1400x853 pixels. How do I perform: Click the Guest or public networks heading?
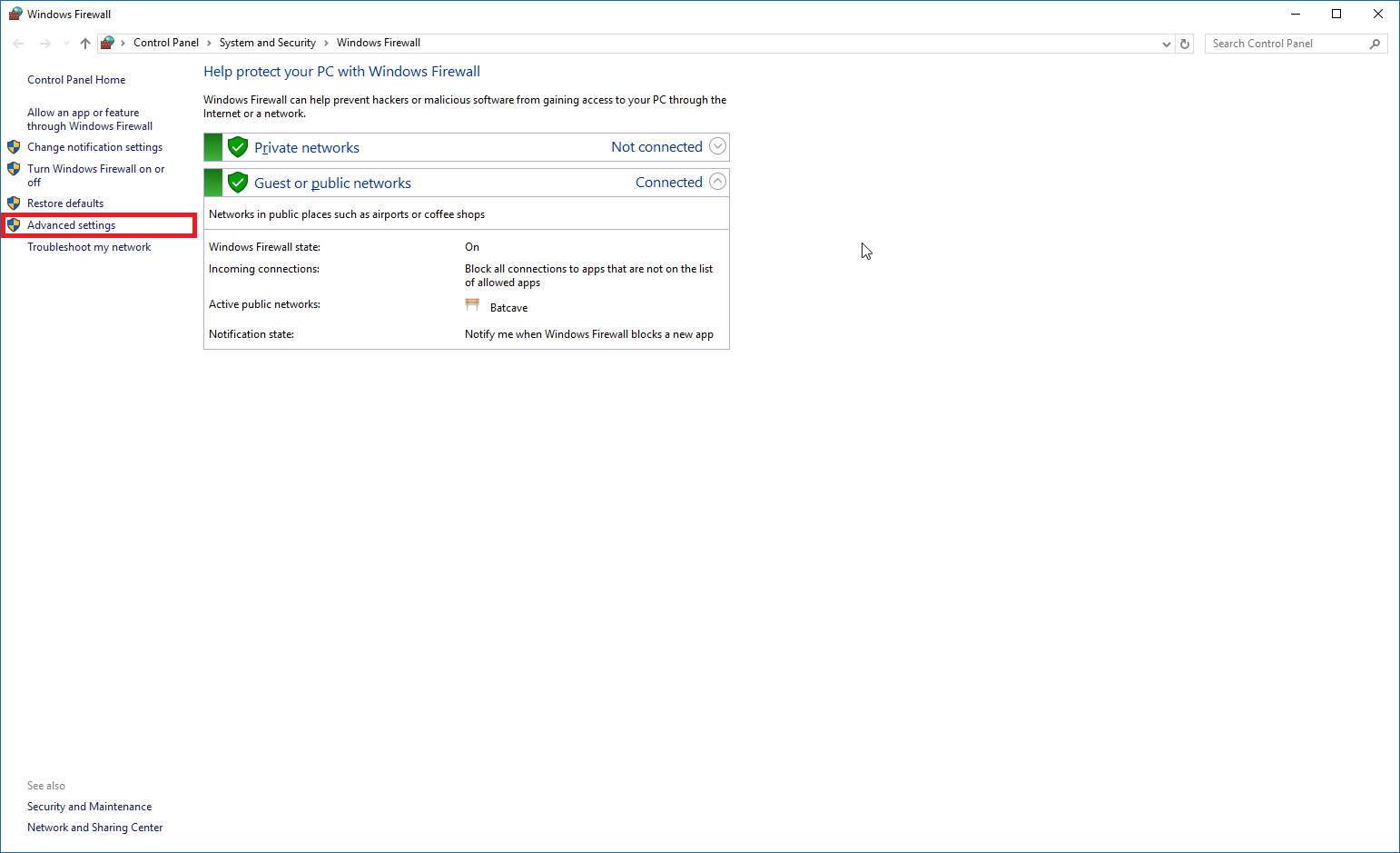tap(332, 183)
